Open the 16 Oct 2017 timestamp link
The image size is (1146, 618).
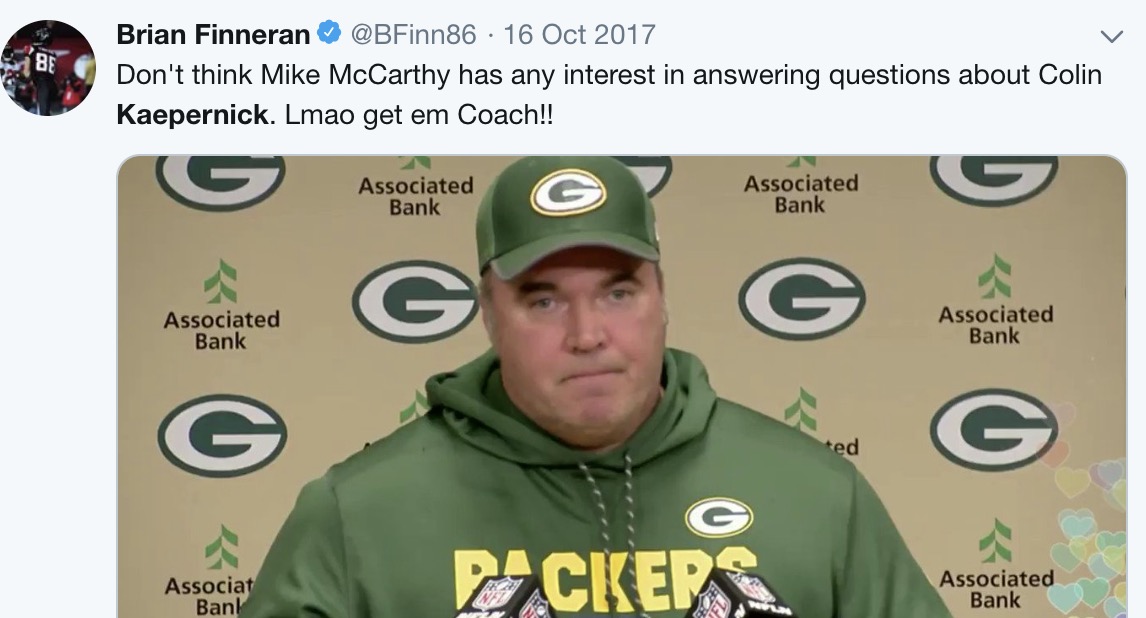(x=579, y=34)
